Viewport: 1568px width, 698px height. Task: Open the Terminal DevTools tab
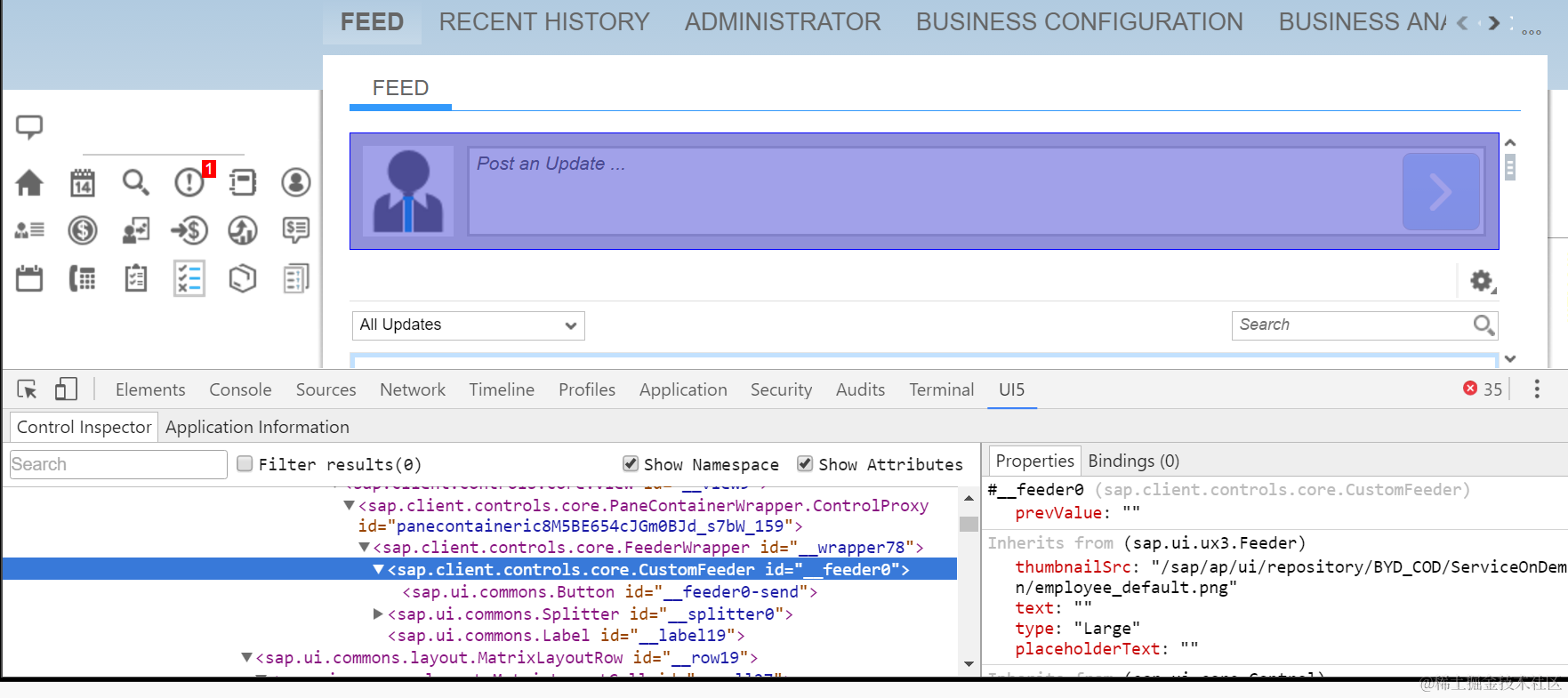click(x=941, y=389)
